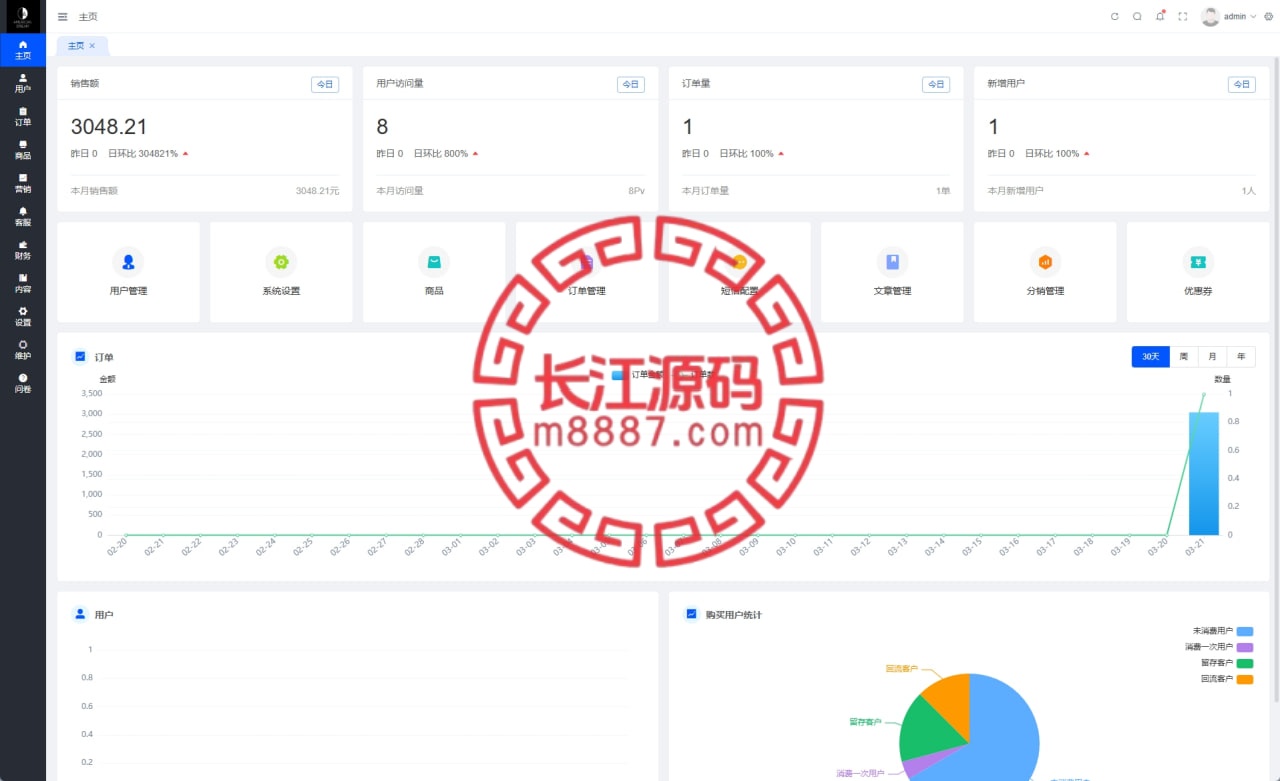The image size is (1280, 781).
Task: Toggle the 未消费用户 legend item
Action: pyautogui.click(x=1223, y=631)
